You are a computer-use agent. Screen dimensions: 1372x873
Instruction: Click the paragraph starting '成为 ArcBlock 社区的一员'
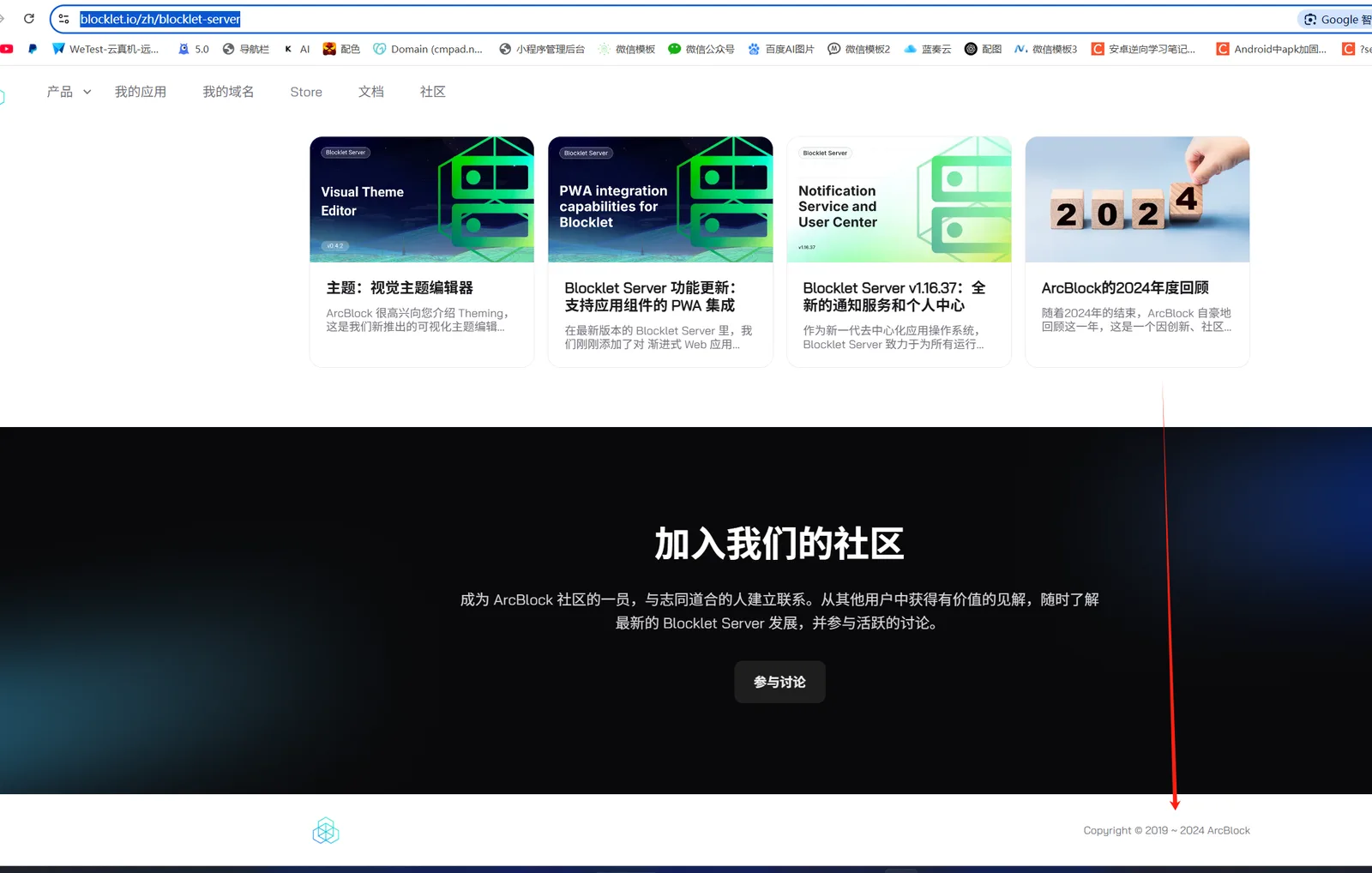pos(779,611)
